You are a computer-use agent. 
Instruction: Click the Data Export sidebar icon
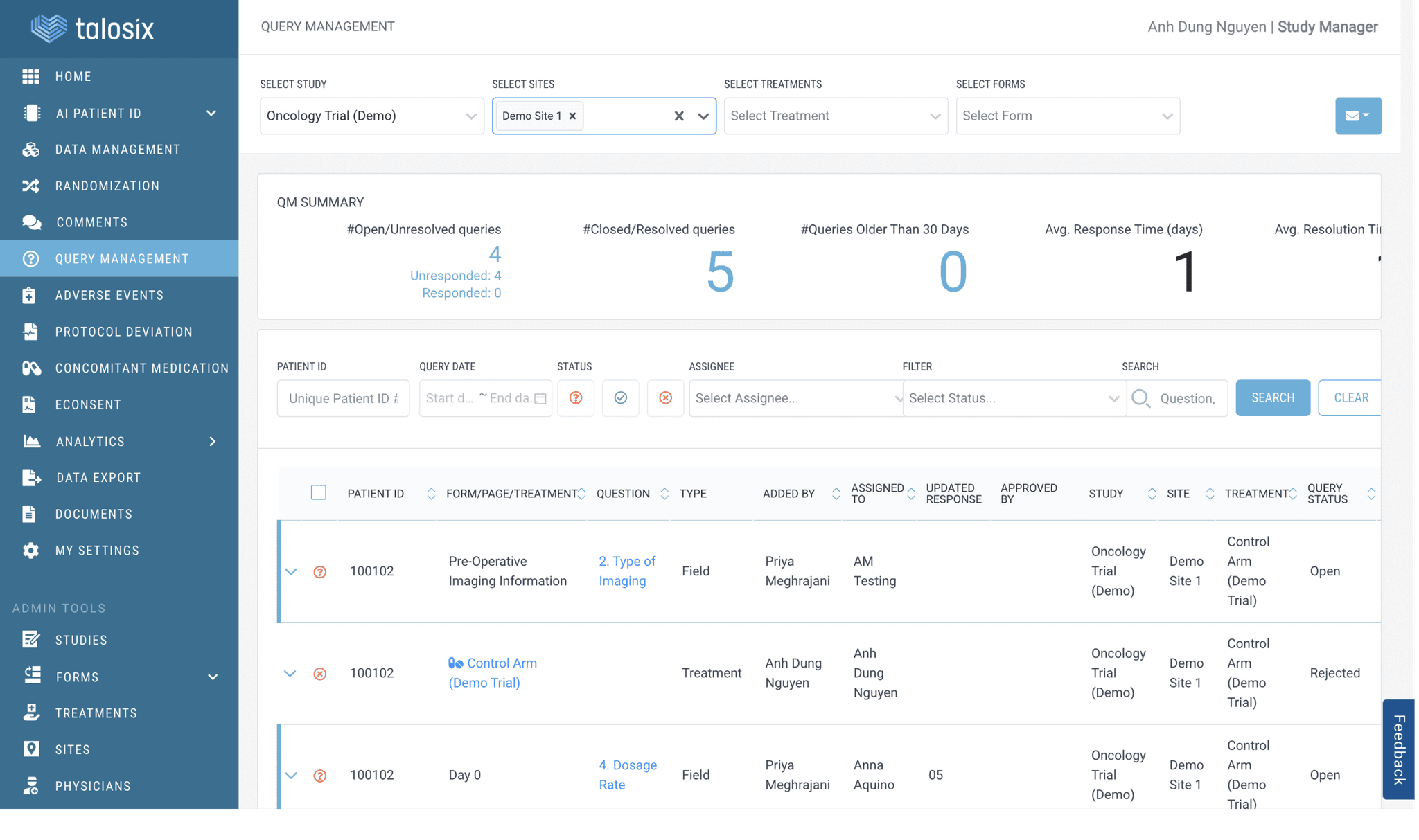(32, 477)
